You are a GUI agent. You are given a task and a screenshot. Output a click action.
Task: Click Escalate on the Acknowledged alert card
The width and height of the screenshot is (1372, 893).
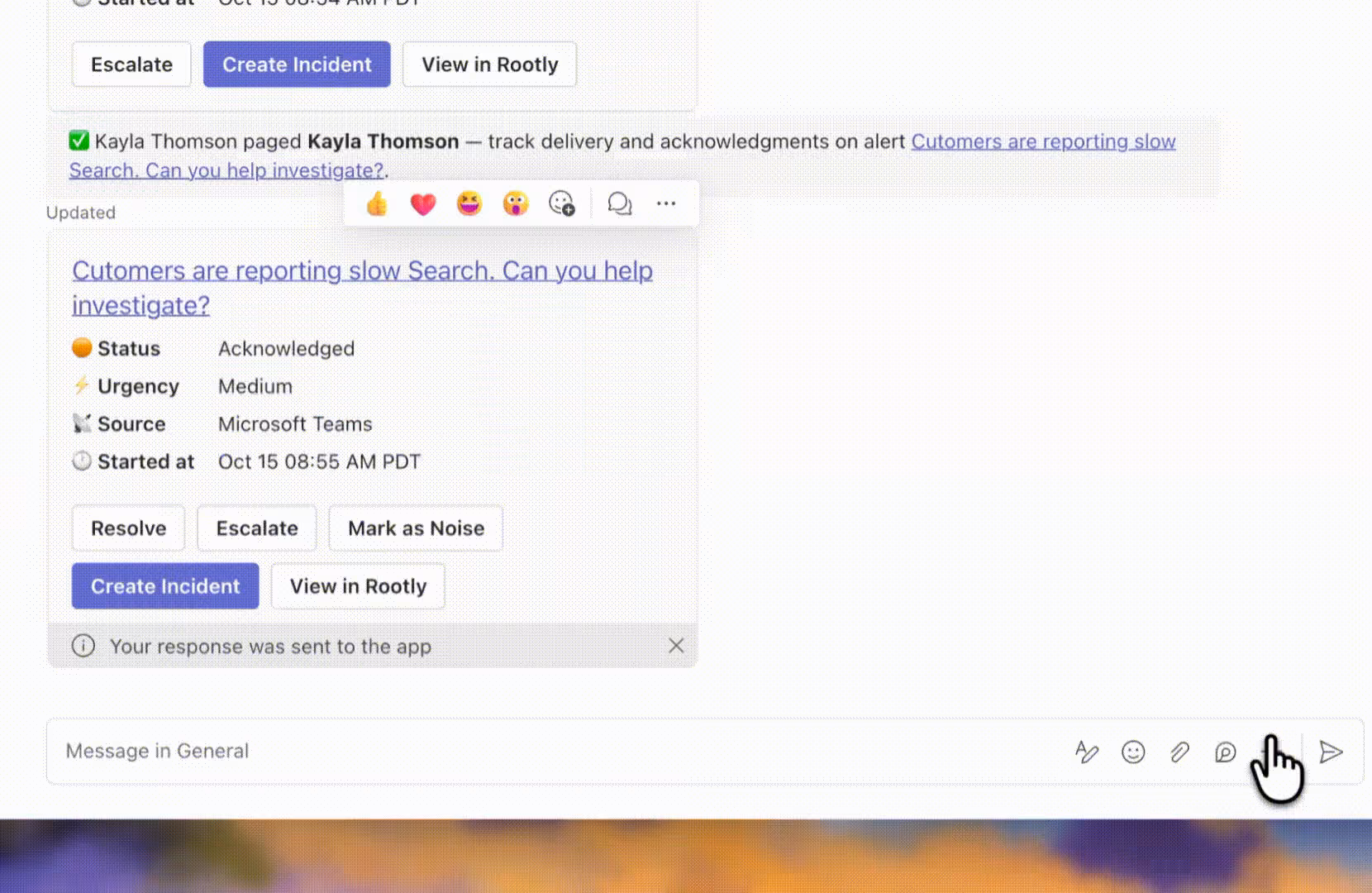(x=257, y=528)
